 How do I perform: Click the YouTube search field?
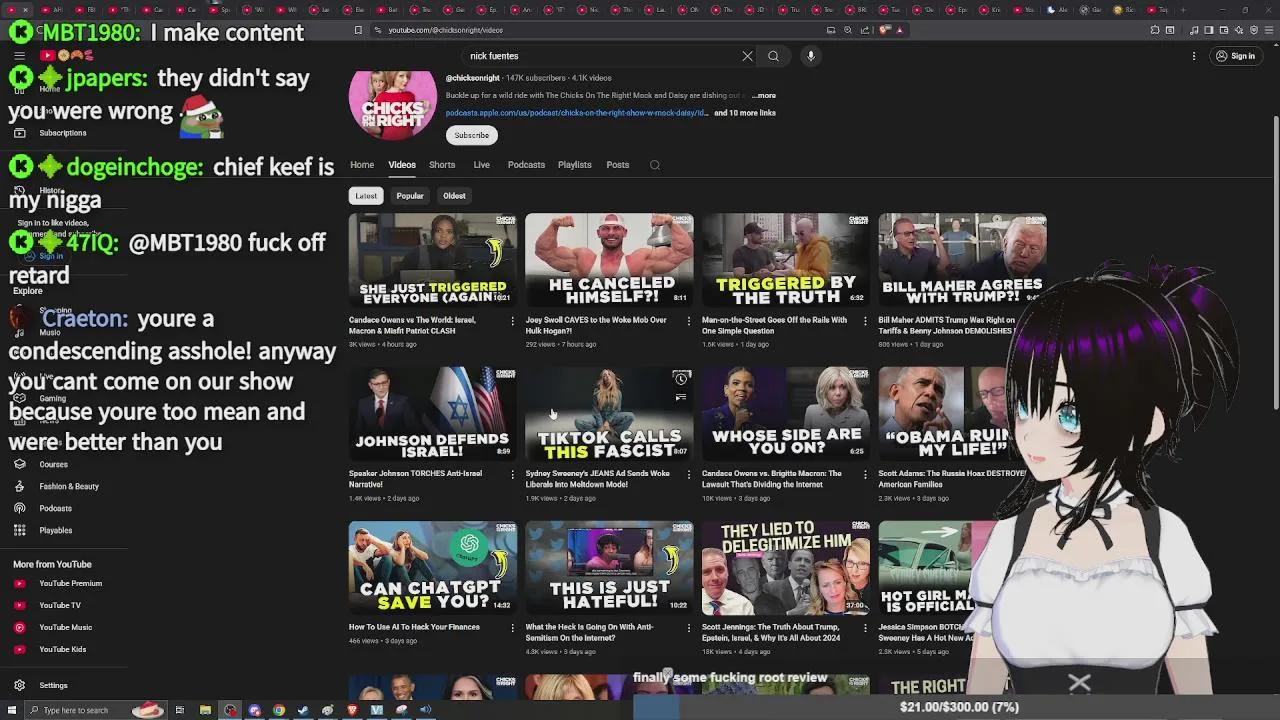(600, 56)
